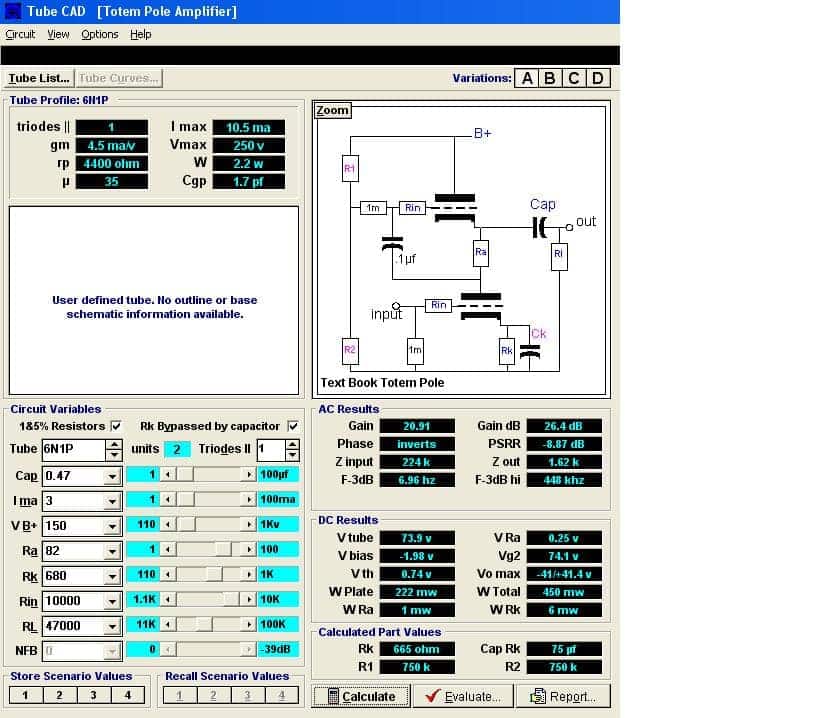
Task: Click Ra slider right arrow
Action: click(249, 549)
